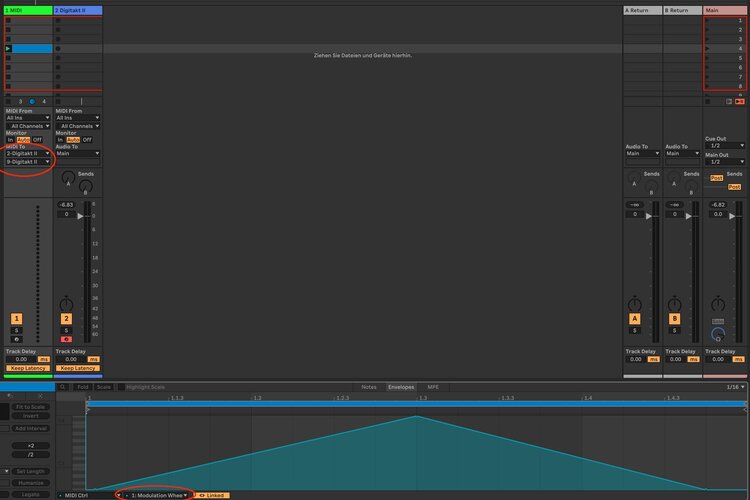Open the MPE tab in clip view

[x=433, y=387]
